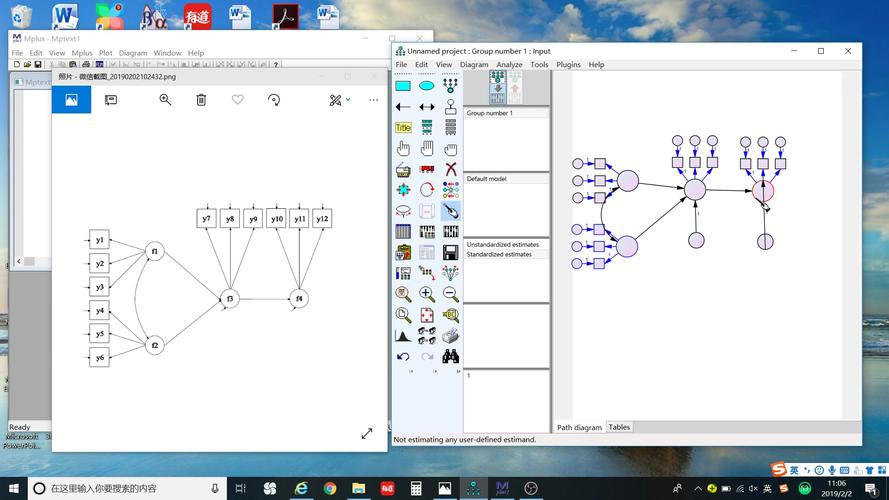
Task: Expand the Photos image to fullscreen
Action: [x=367, y=433]
